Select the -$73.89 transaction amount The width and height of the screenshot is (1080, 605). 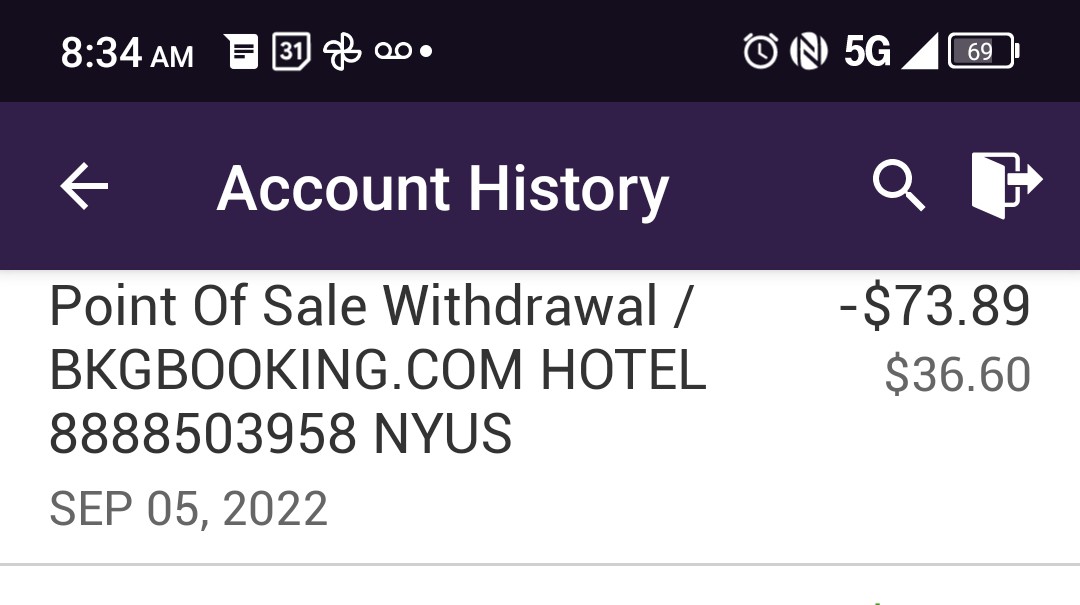934,307
